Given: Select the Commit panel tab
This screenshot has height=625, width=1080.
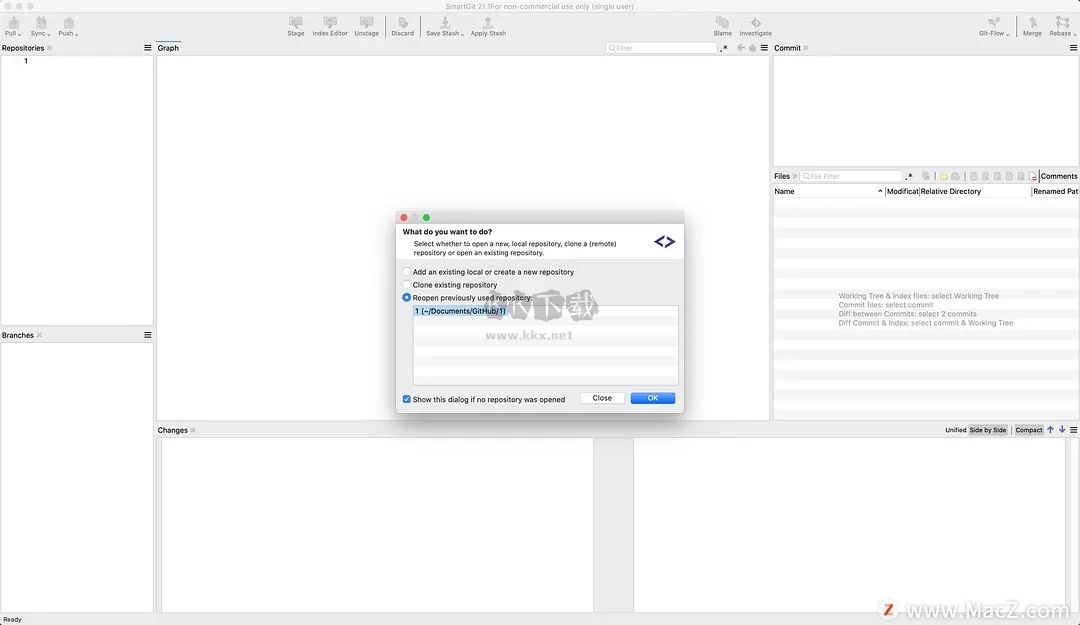Looking at the screenshot, I should [x=787, y=48].
